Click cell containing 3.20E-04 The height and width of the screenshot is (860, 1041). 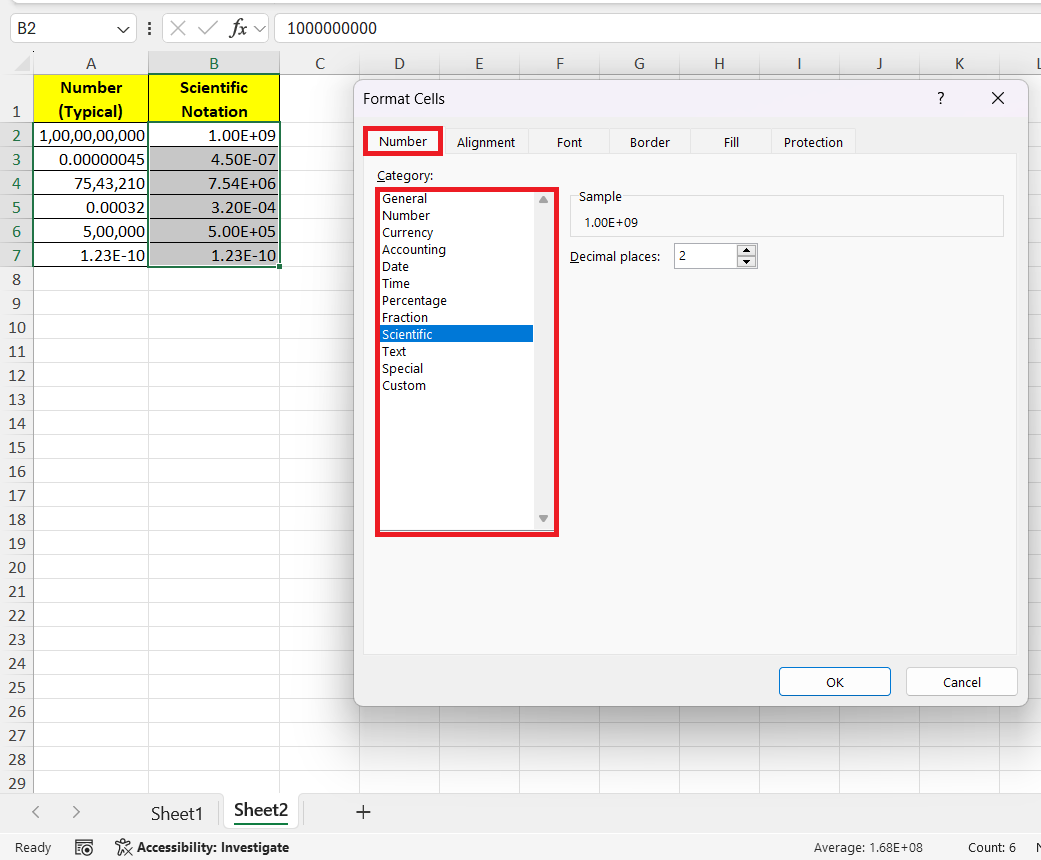(x=214, y=207)
